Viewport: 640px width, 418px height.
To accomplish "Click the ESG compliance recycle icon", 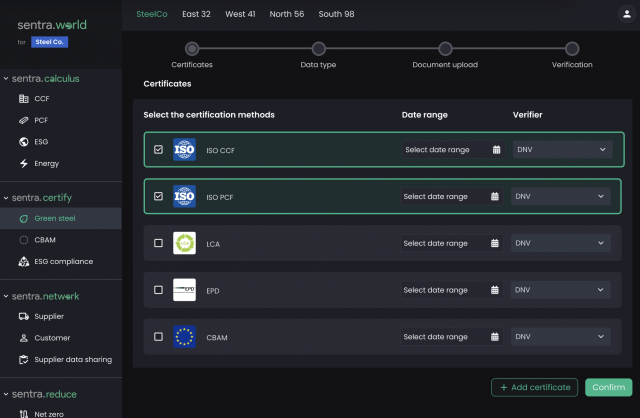I will pos(24,261).
